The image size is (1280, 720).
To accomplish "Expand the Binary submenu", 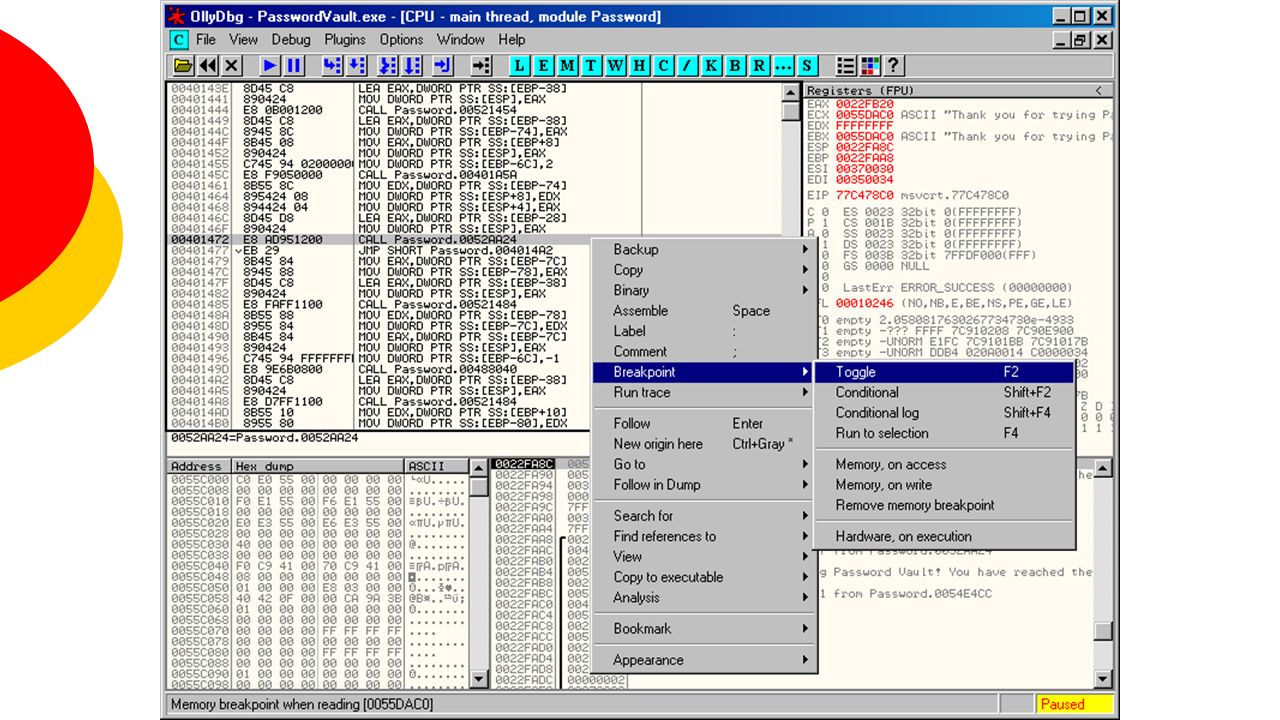I will 705,291.
